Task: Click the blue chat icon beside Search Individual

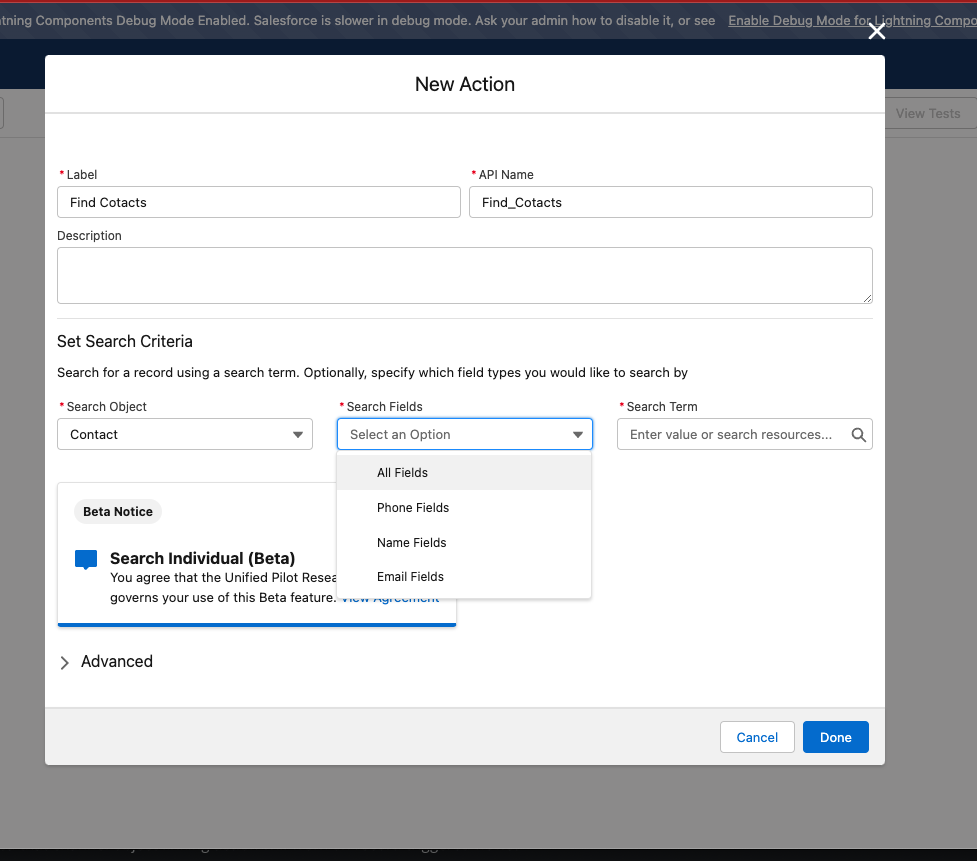Action: click(86, 559)
